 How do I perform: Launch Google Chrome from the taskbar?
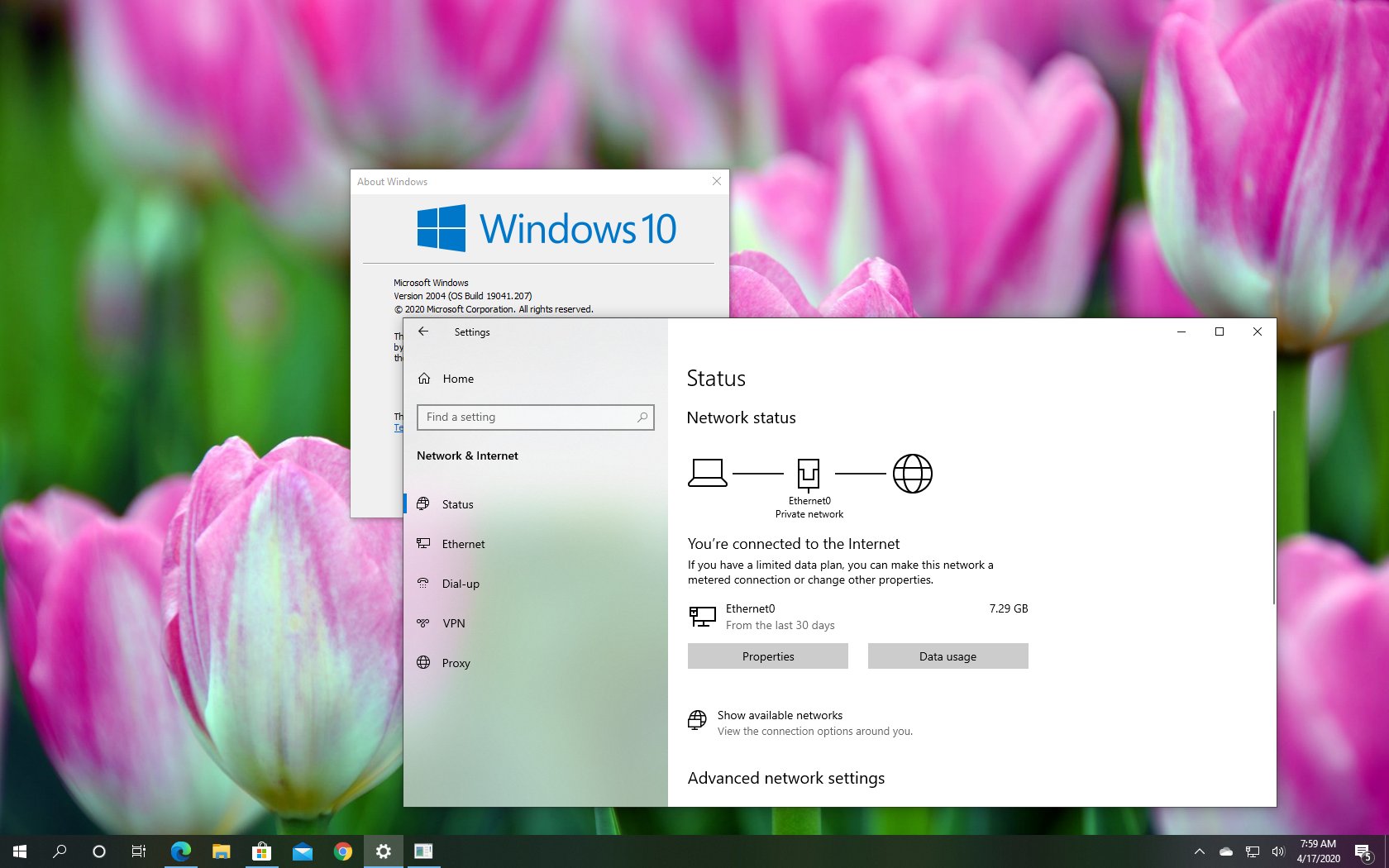342,851
